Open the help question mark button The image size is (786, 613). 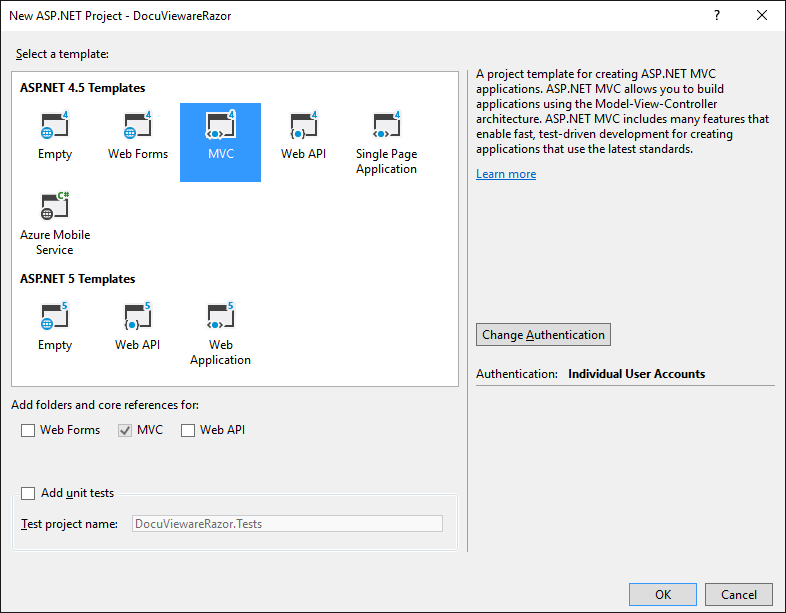[x=717, y=16]
